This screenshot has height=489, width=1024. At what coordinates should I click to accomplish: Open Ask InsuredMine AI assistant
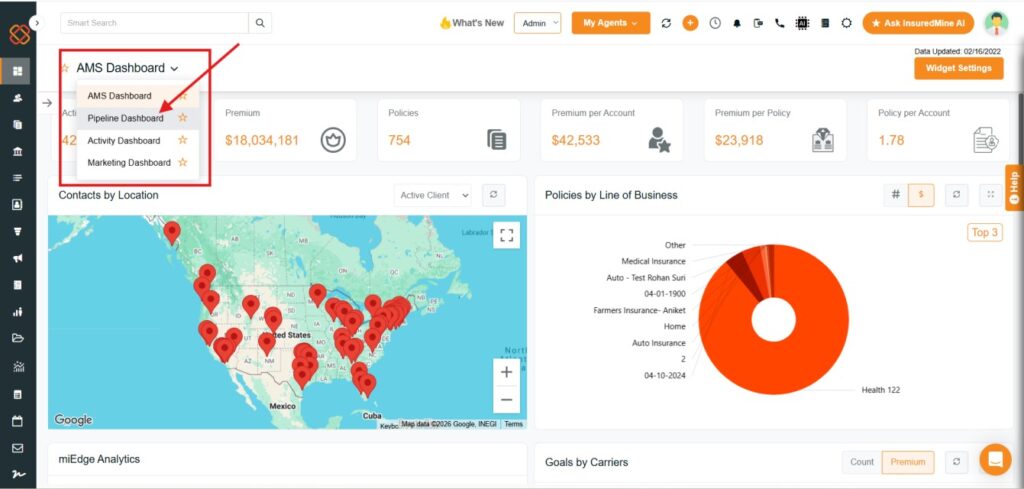click(x=918, y=23)
